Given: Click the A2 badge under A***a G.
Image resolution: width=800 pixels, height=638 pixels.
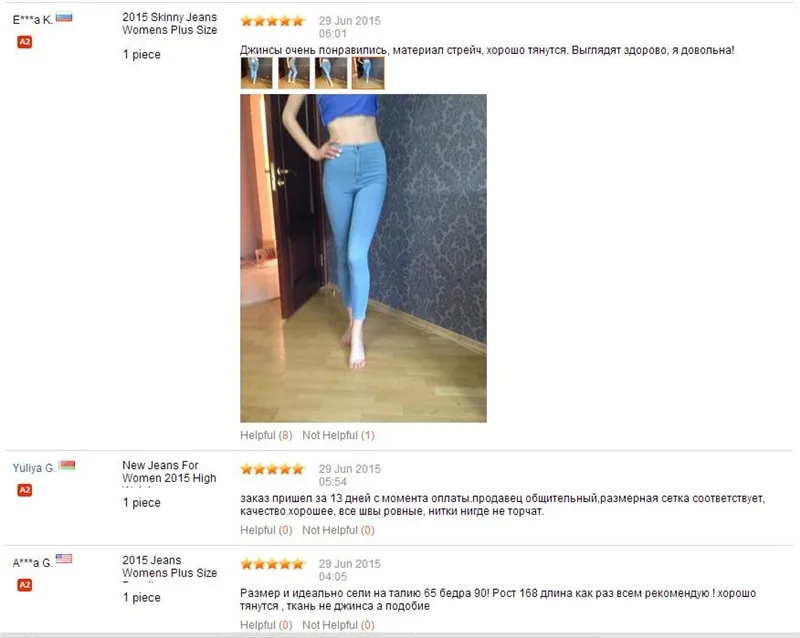Looking at the screenshot, I should (24, 585).
